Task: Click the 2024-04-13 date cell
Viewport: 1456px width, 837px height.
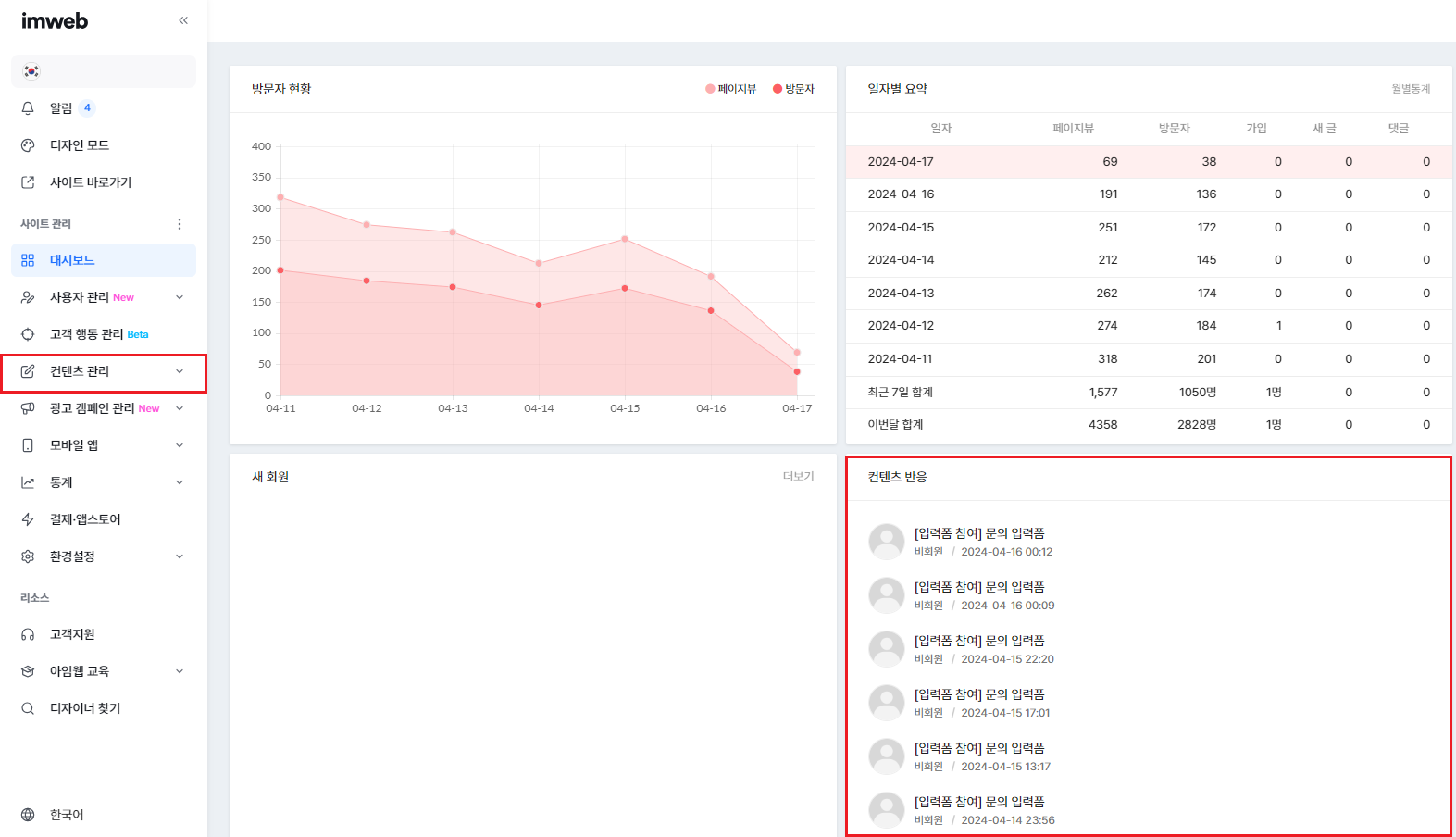Action: coord(901,294)
